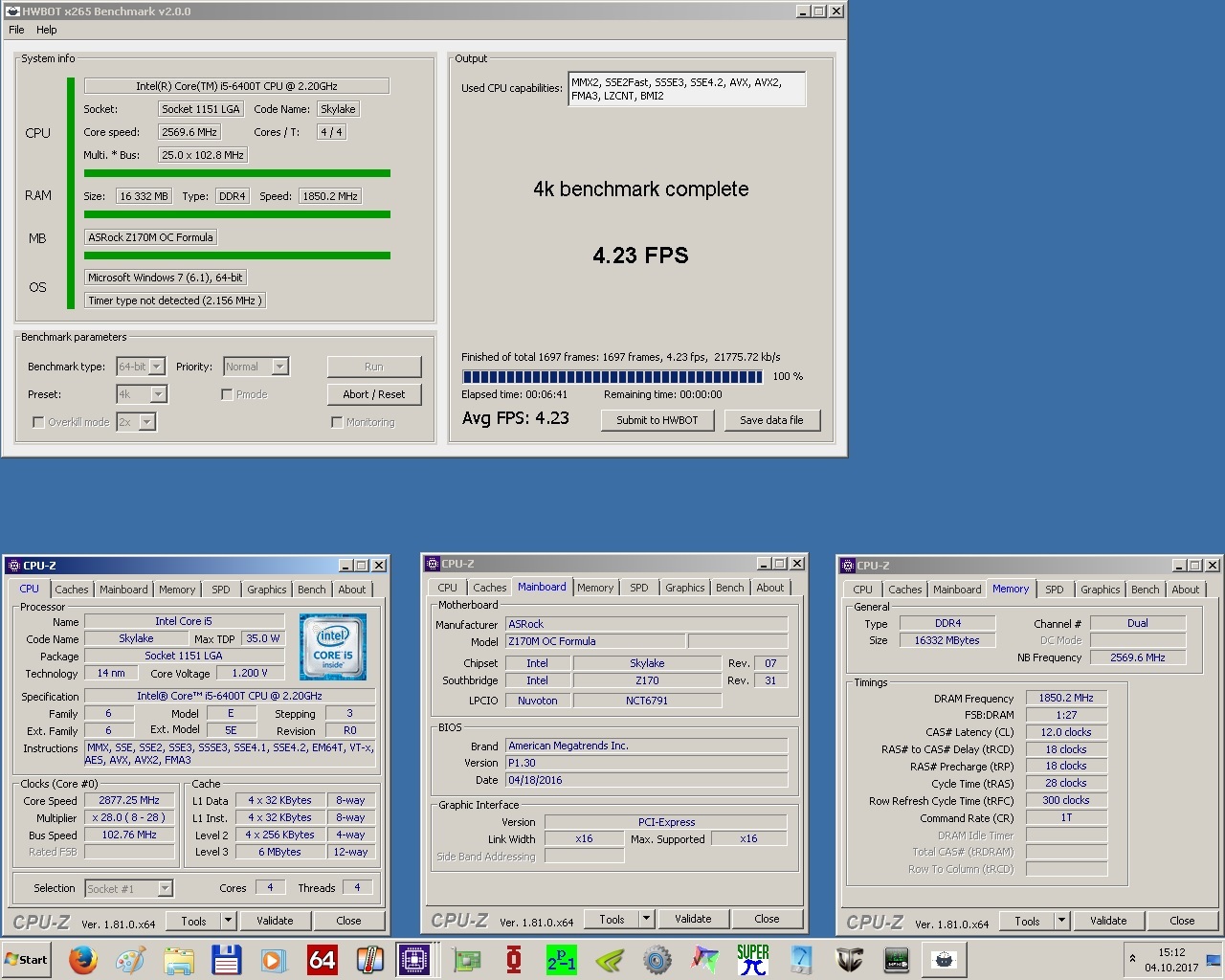Click the 4.23 FPS result text

pos(640,256)
